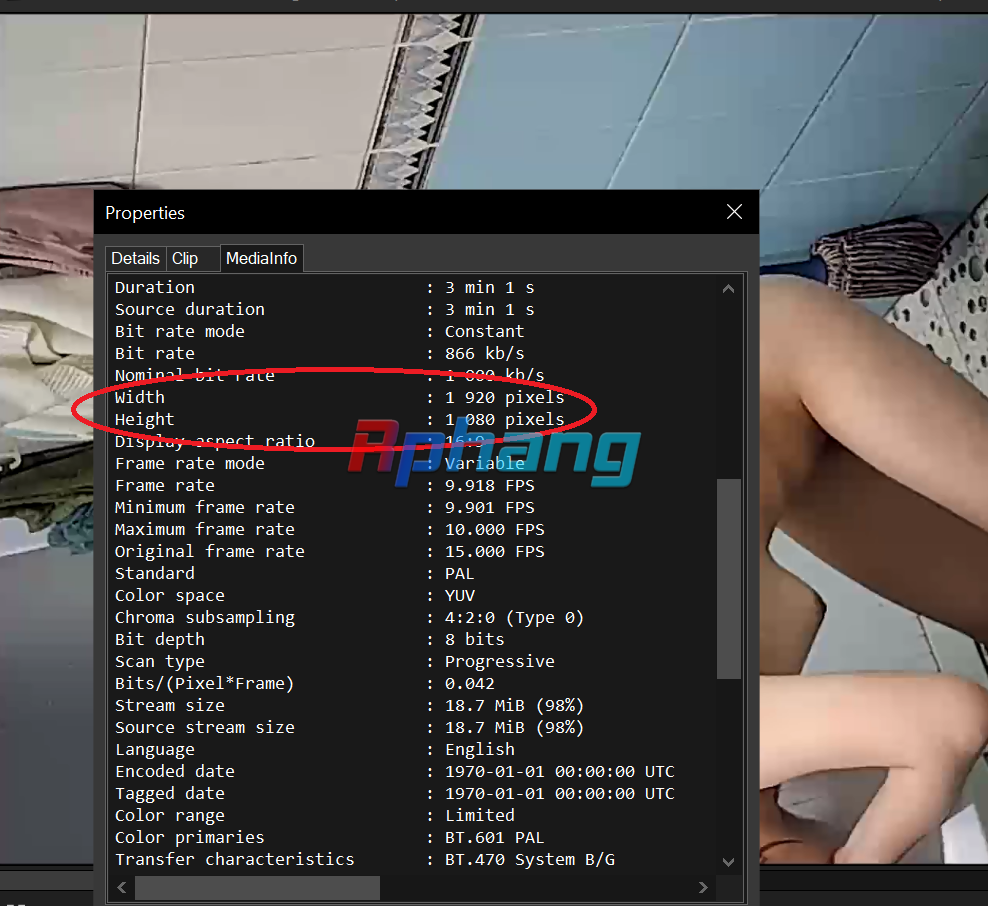The width and height of the screenshot is (988, 906).
Task: Select the "8 bits" bit depth value
Action: pos(474,639)
